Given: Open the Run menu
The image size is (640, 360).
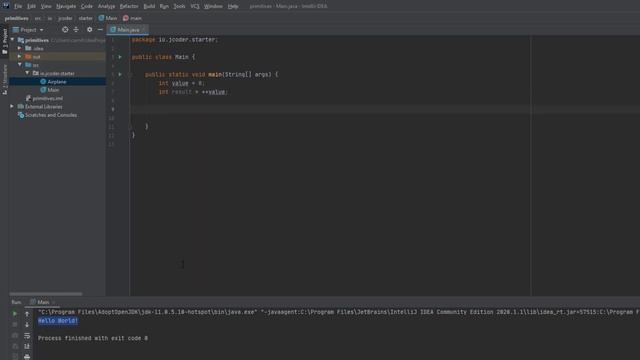Looking at the screenshot, I should pos(164,6).
